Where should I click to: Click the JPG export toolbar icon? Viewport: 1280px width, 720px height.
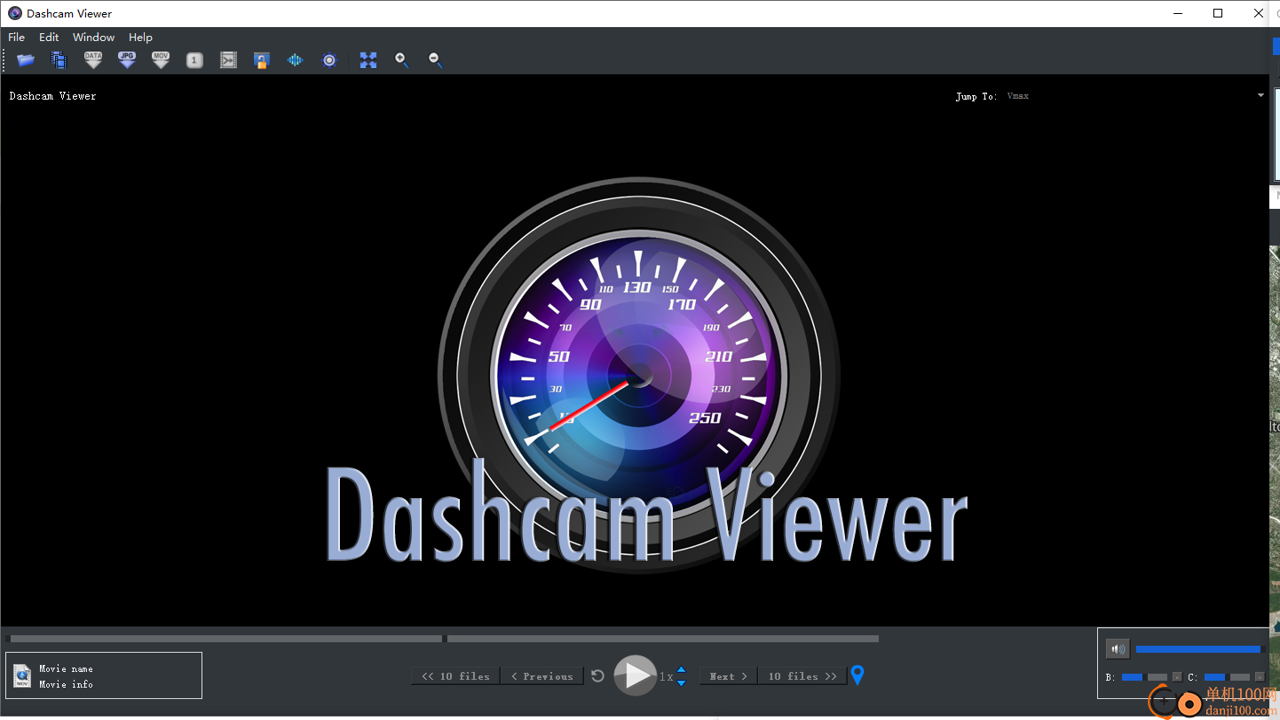click(127, 60)
